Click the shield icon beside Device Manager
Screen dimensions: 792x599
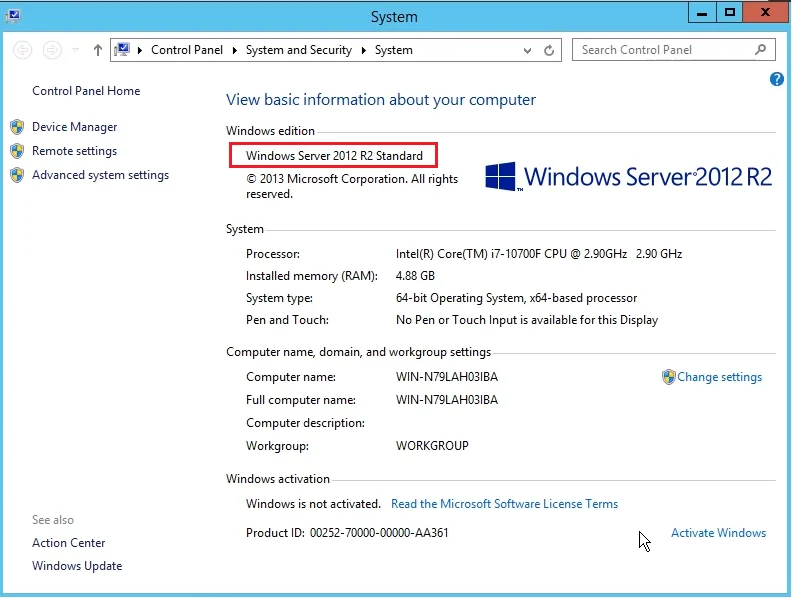17,127
